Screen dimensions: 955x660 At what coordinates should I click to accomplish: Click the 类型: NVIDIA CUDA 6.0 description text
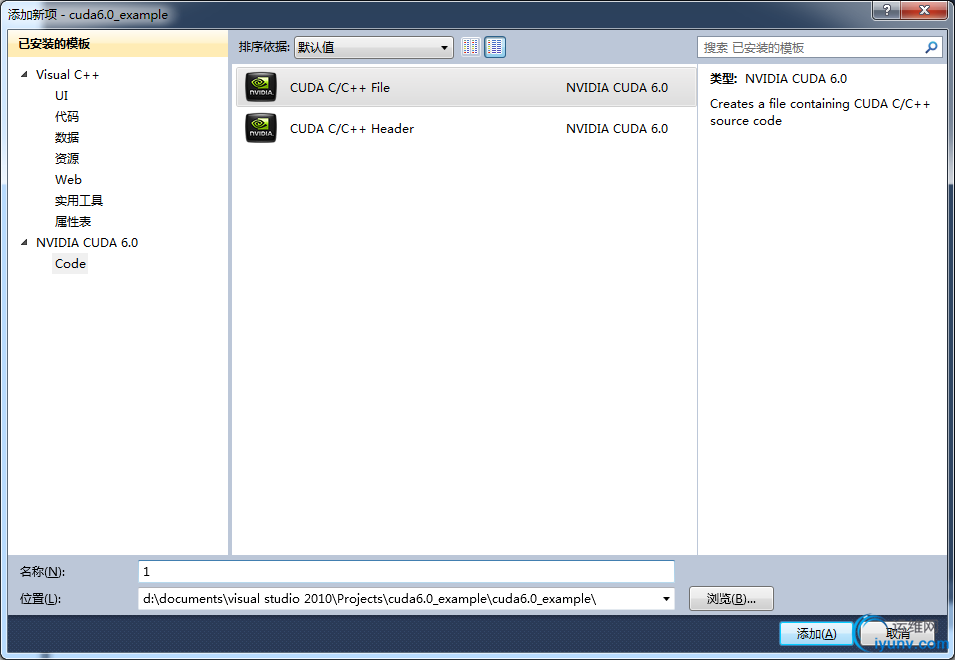click(778, 79)
